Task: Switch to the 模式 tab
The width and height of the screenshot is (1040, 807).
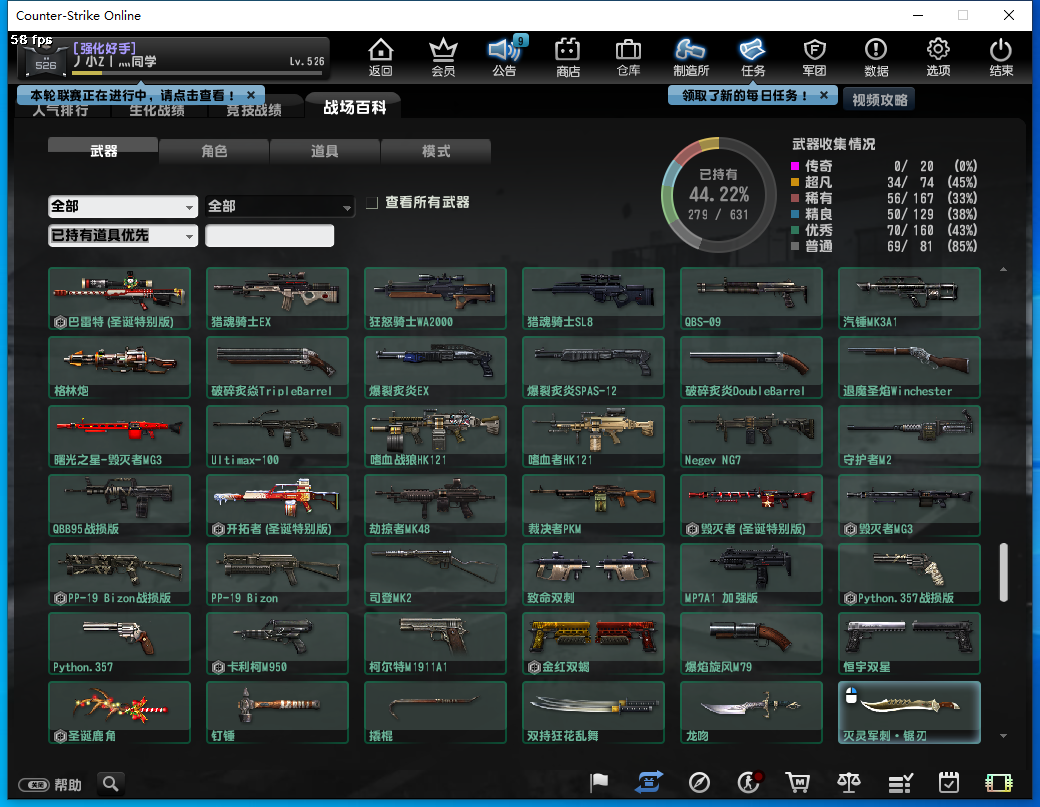Action: (x=436, y=151)
